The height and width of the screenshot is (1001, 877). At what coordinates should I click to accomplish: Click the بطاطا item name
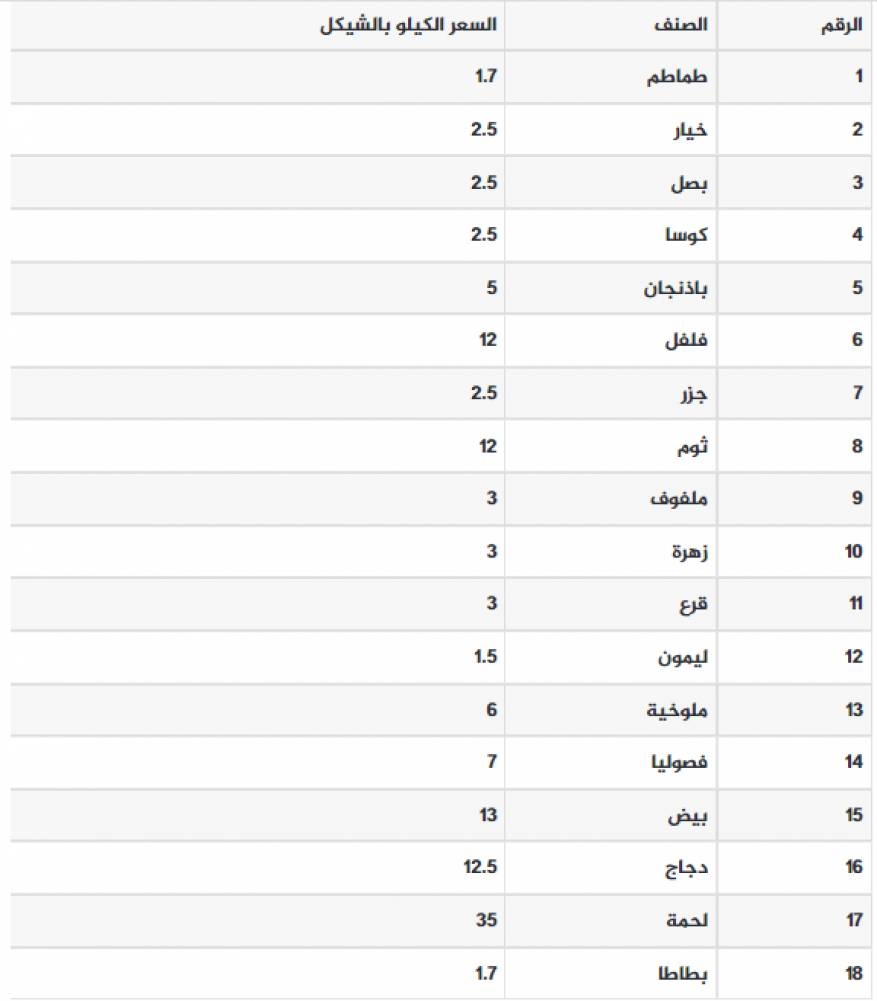[x=681, y=972]
